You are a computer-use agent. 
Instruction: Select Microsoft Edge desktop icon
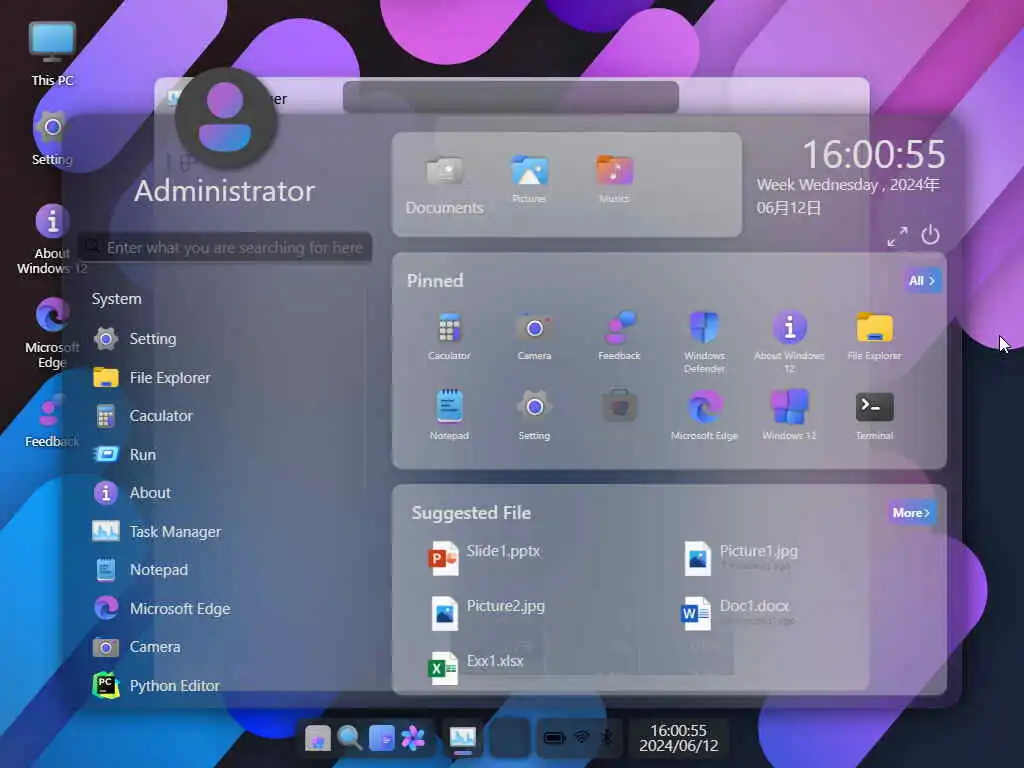click(x=52, y=333)
